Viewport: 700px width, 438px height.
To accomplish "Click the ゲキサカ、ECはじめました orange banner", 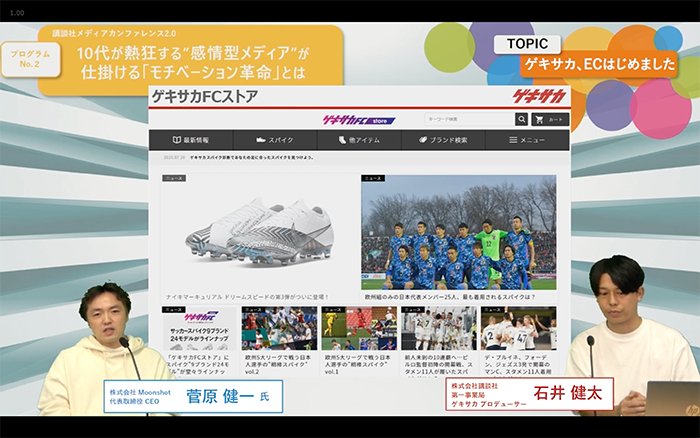I will point(599,64).
